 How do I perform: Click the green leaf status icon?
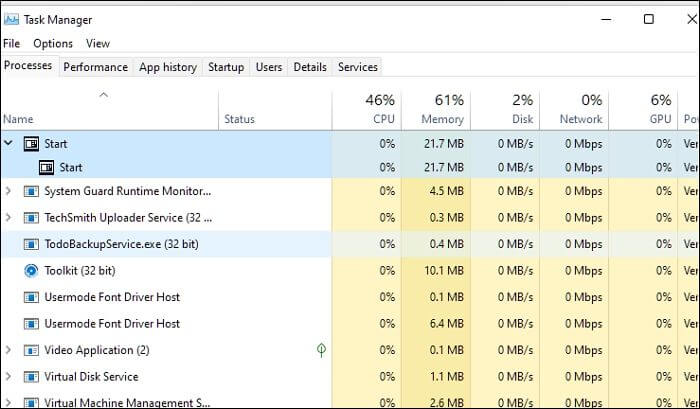point(321,350)
